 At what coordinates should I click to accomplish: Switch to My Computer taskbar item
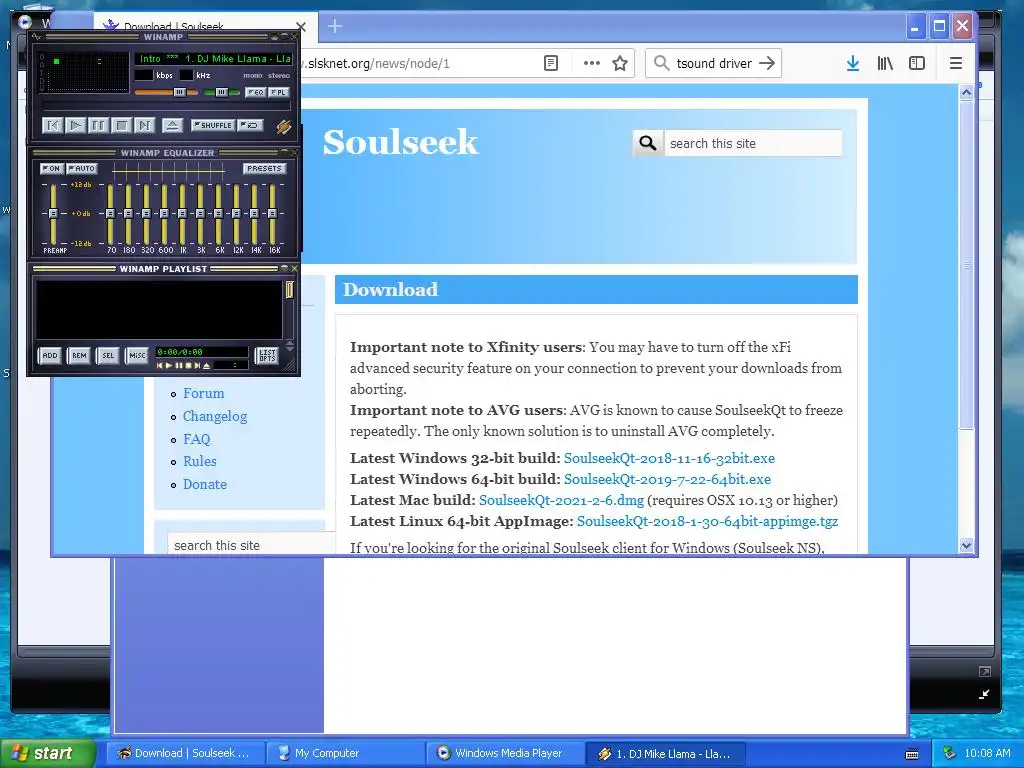coord(346,753)
